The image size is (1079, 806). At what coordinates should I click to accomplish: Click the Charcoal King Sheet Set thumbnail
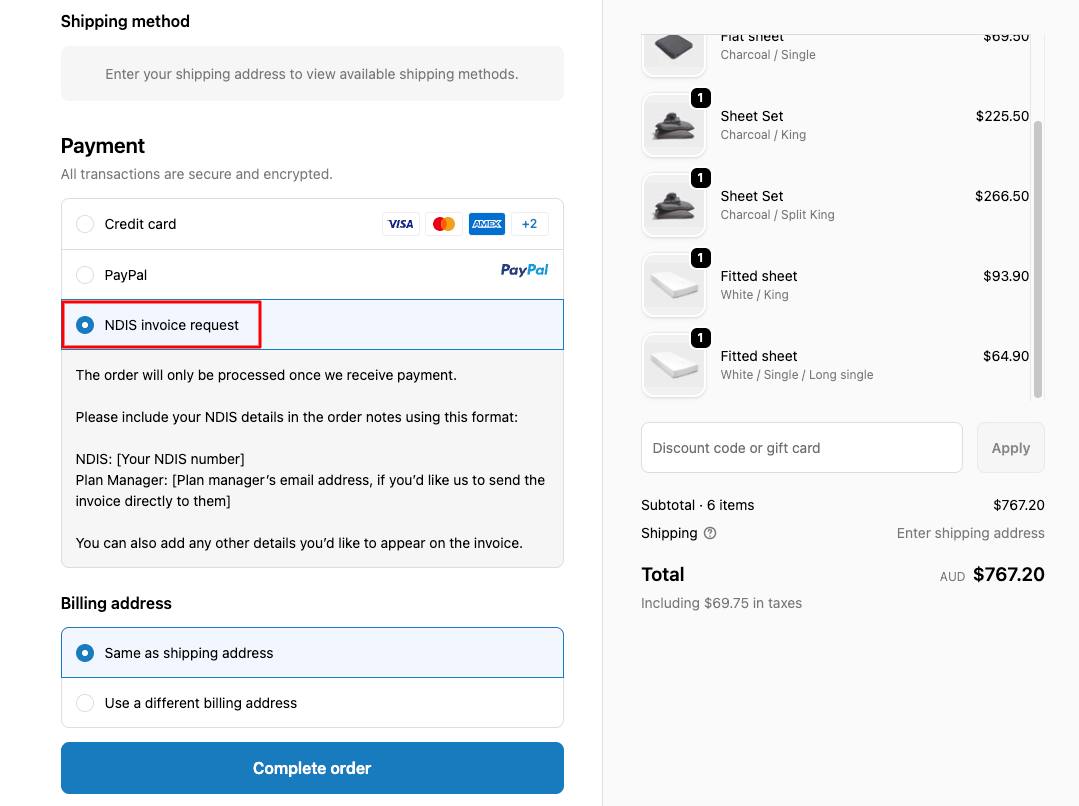[673, 125]
